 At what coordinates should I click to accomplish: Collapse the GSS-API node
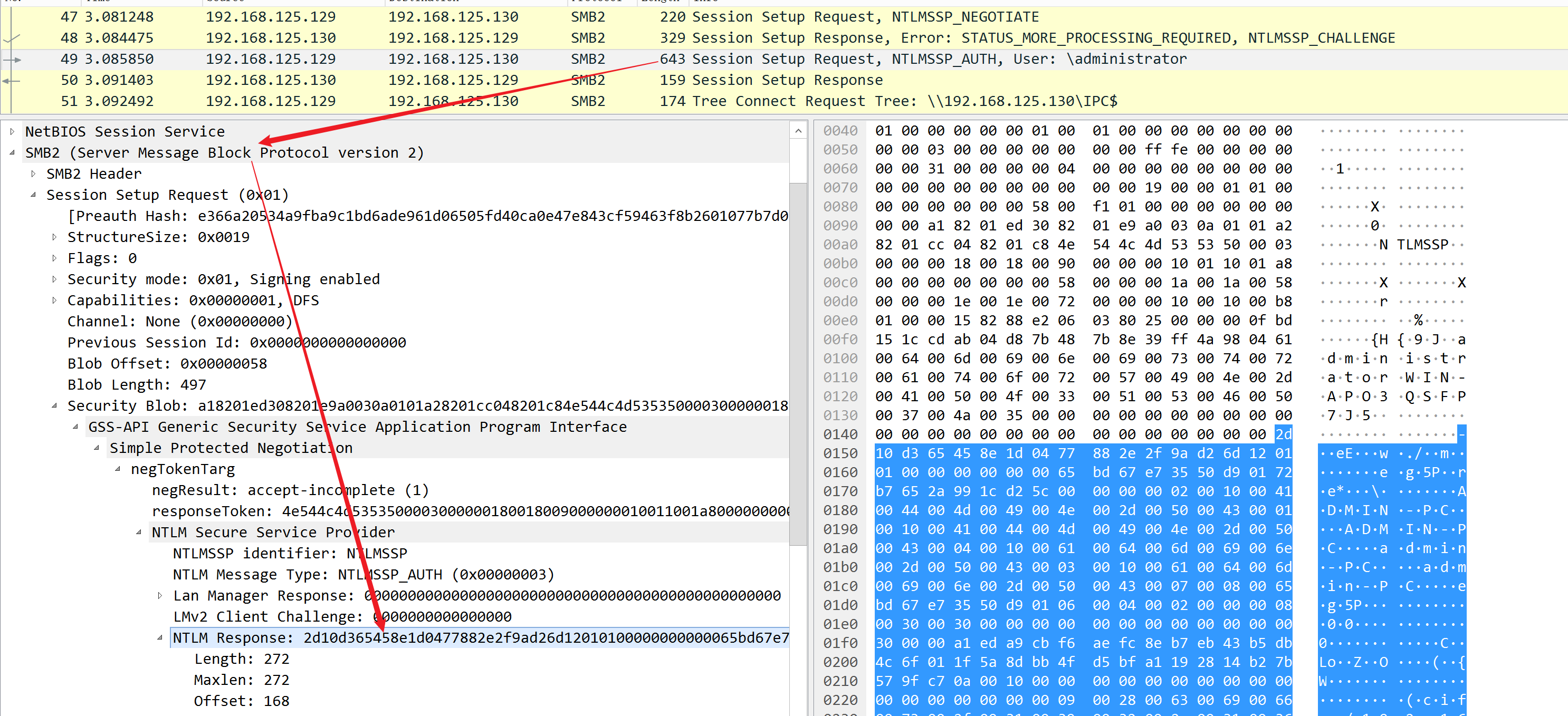tap(75, 427)
